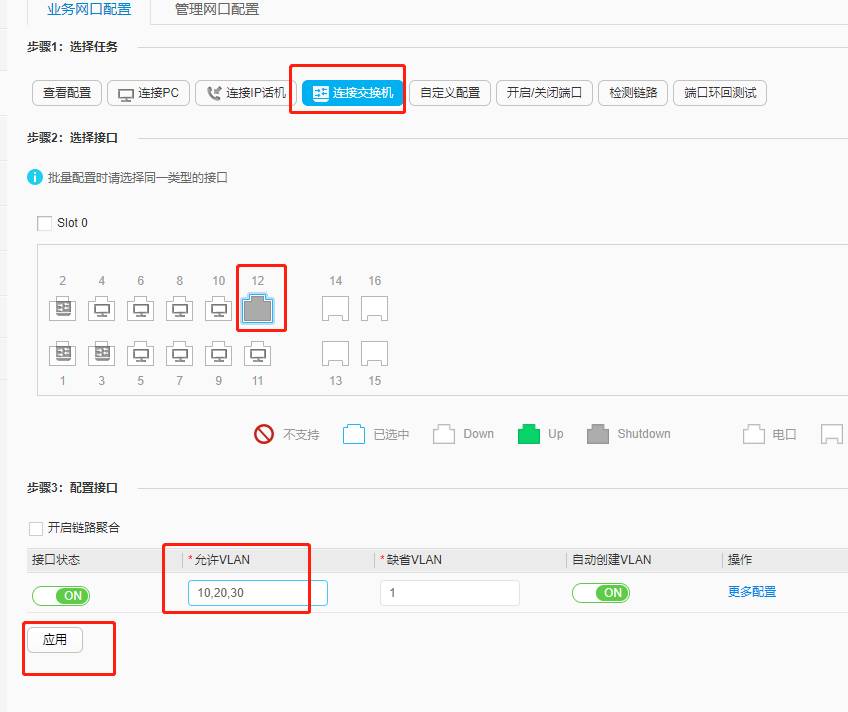Viewport: 848px width, 712px height.
Task: Click the 应用 button
Action: coord(55,640)
